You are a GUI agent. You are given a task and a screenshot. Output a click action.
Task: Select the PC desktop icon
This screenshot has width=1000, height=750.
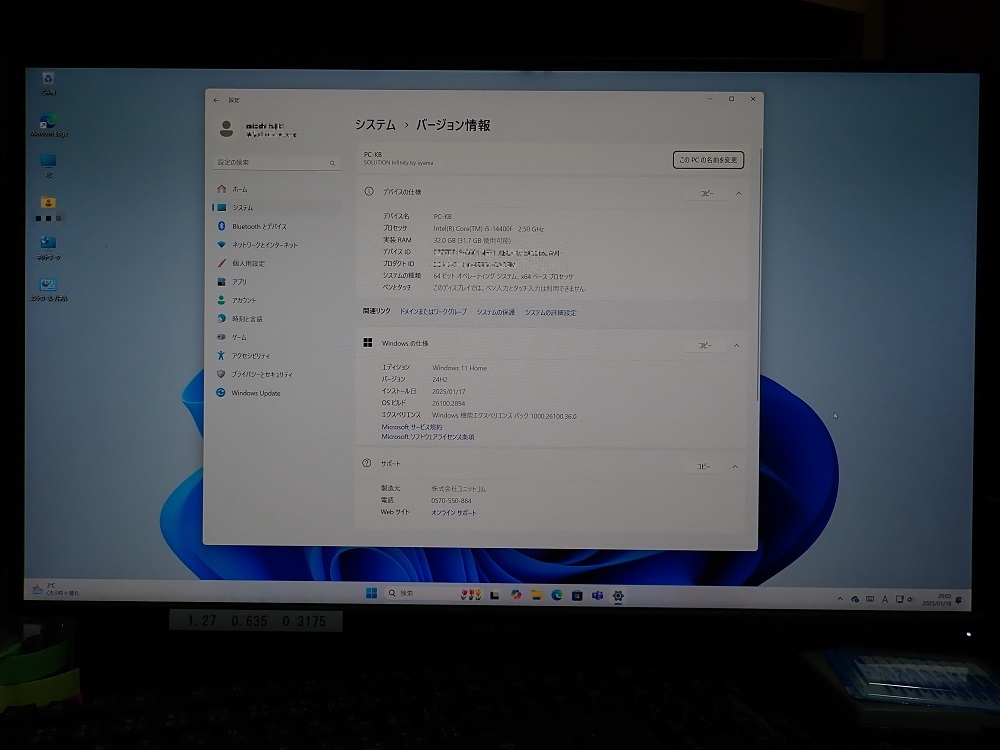pyautogui.click(x=48, y=165)
